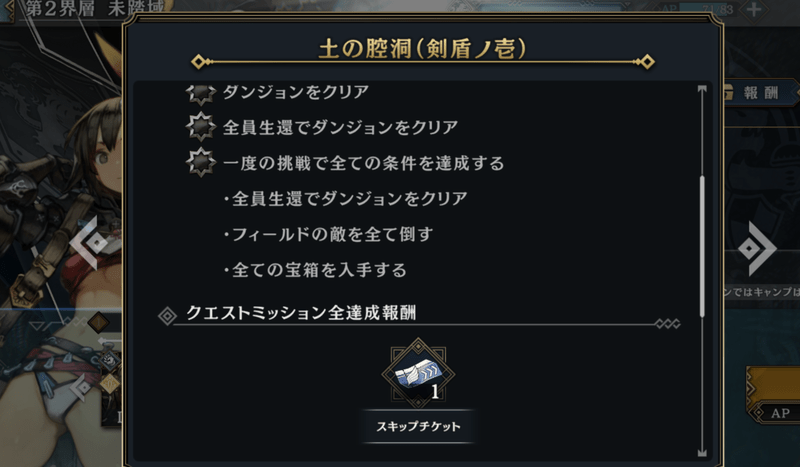The height and width of the screenshot is (467, 800).
Task: Click the 土の腔洞(剣盾ノ壱) dialog title
Action: click(x=421, y=47)
